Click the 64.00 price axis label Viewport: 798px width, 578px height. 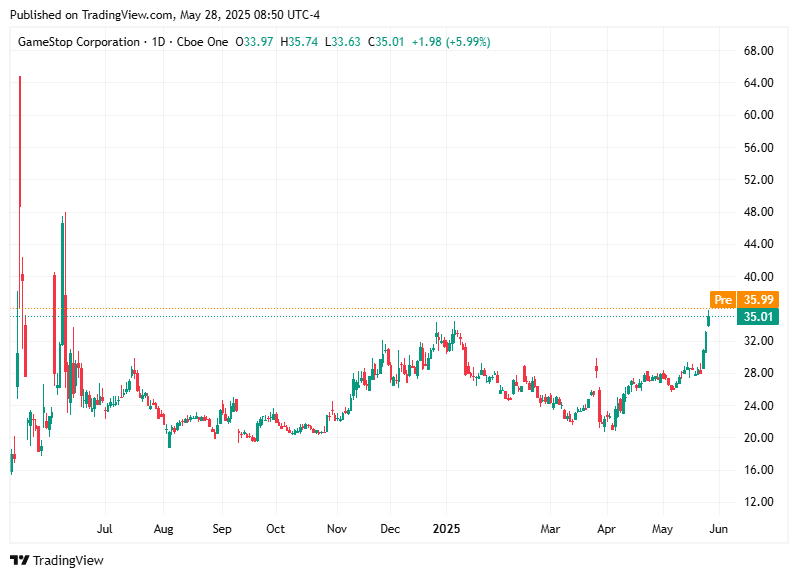click(x=758, y=83)
